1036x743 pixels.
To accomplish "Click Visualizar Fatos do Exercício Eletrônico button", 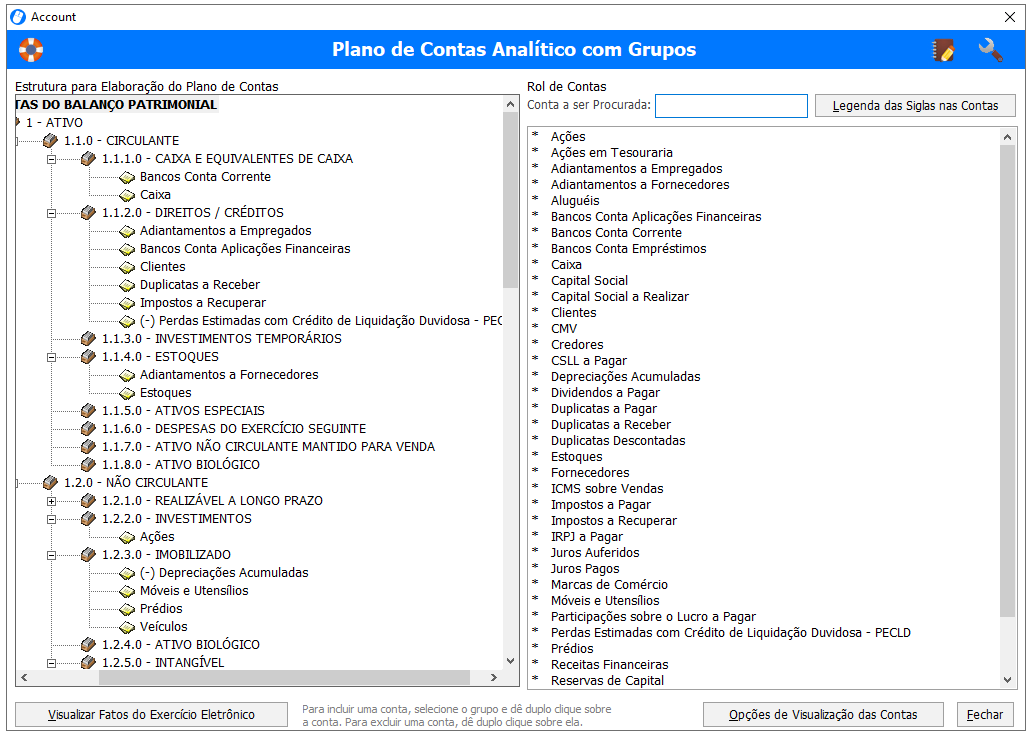I will point(151,715).
